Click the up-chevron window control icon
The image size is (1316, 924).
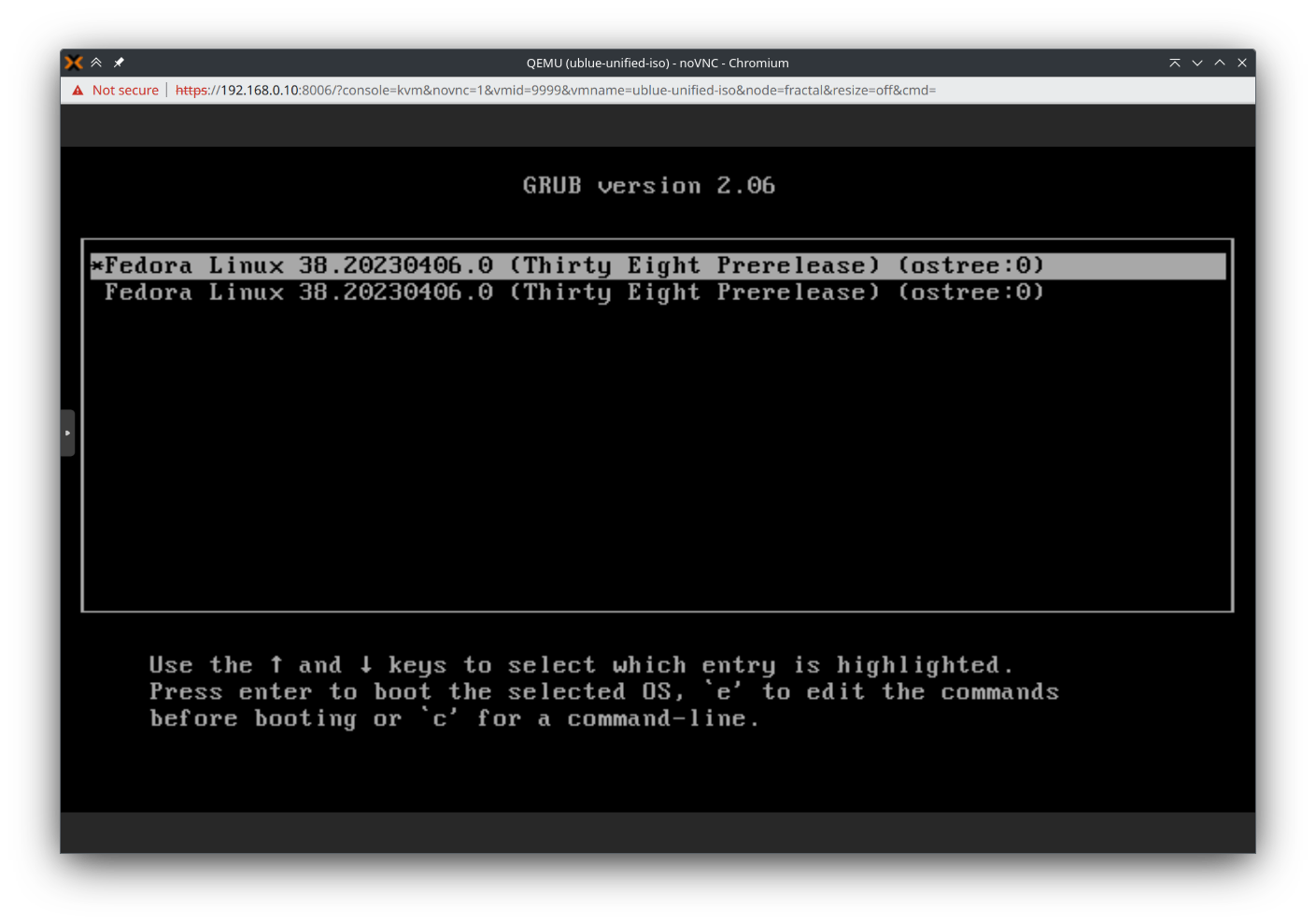point(1220,63)
